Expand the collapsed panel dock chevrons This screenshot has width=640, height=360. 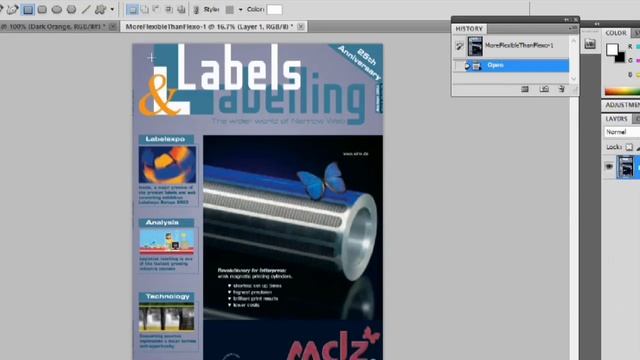coord(596,24)
